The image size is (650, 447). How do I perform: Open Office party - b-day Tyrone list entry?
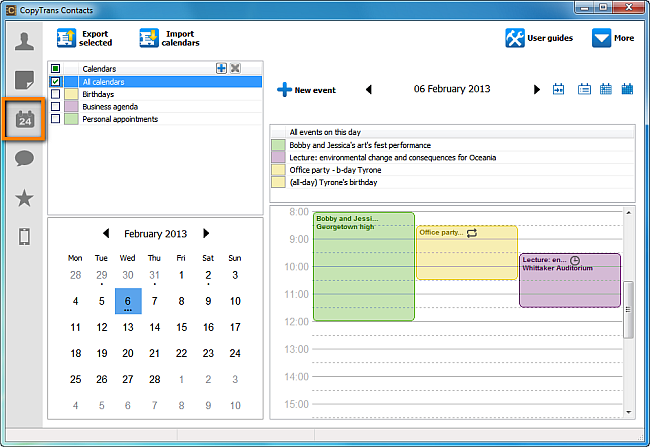pos(452,170)
